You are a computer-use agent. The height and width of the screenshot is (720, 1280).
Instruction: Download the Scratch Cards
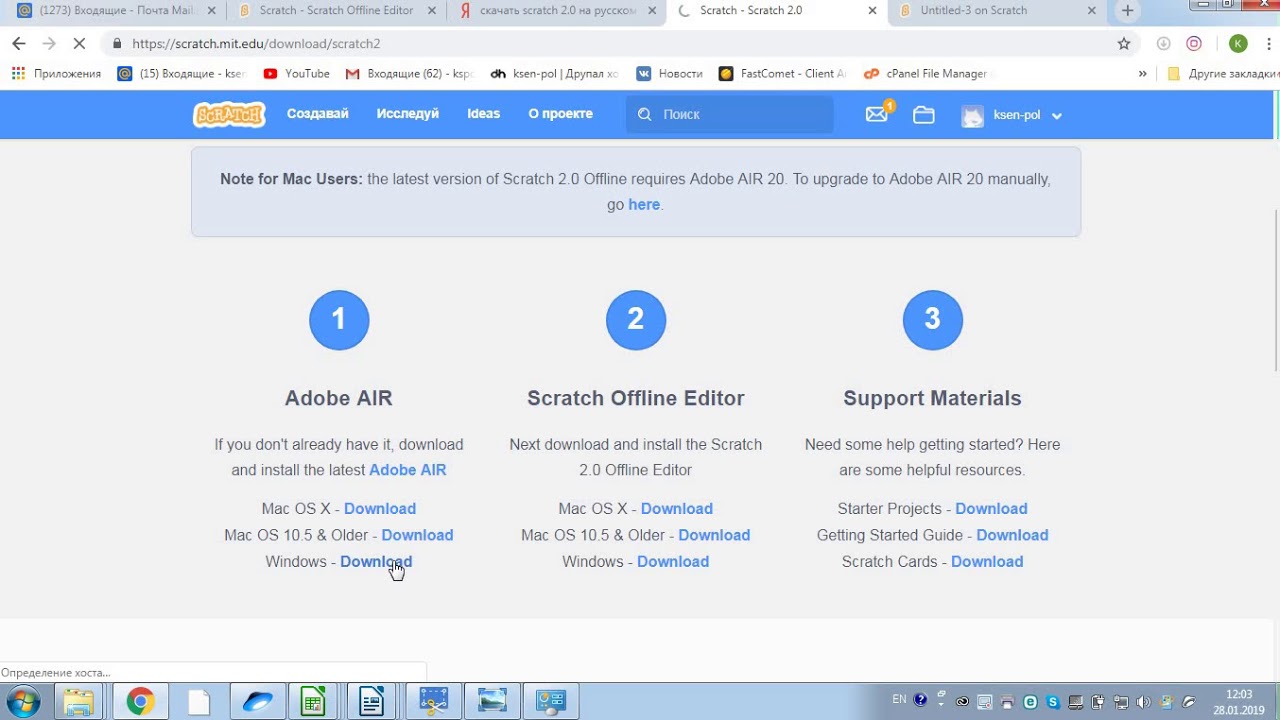[x=987, y=562]
